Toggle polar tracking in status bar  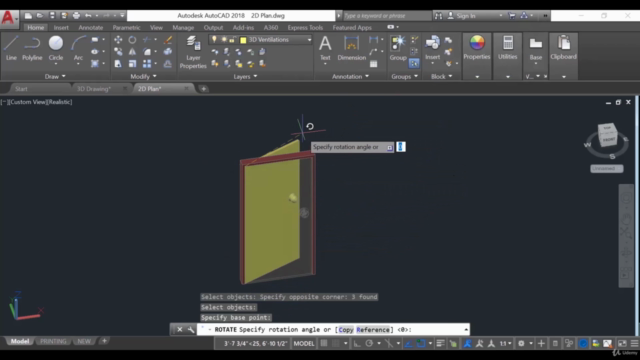369,343
